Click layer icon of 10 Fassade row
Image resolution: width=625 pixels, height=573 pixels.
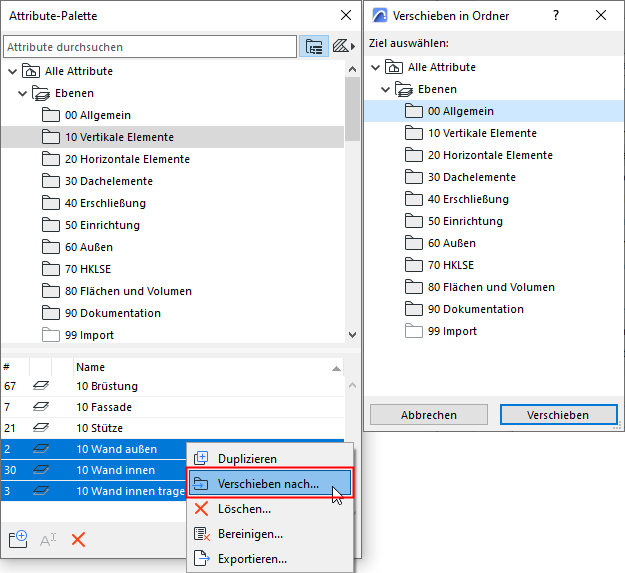[41, 406]
